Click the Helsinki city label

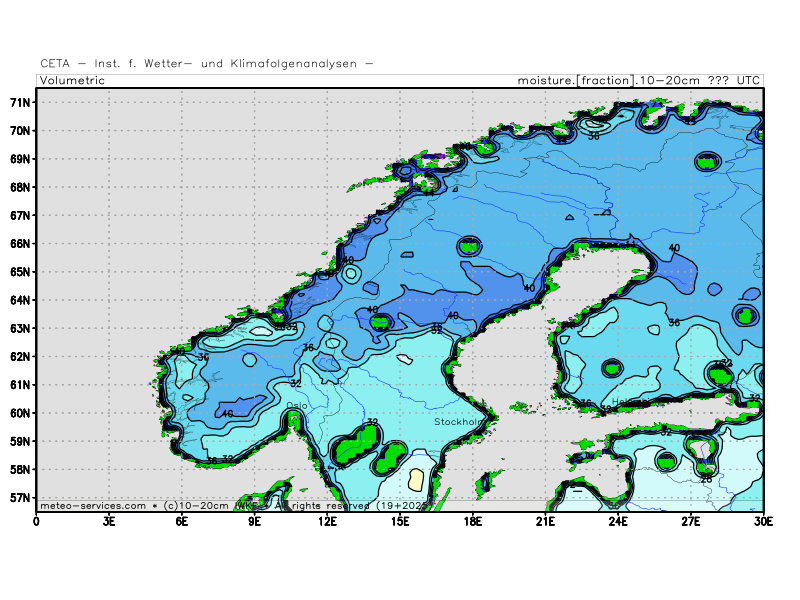(630, 402)
